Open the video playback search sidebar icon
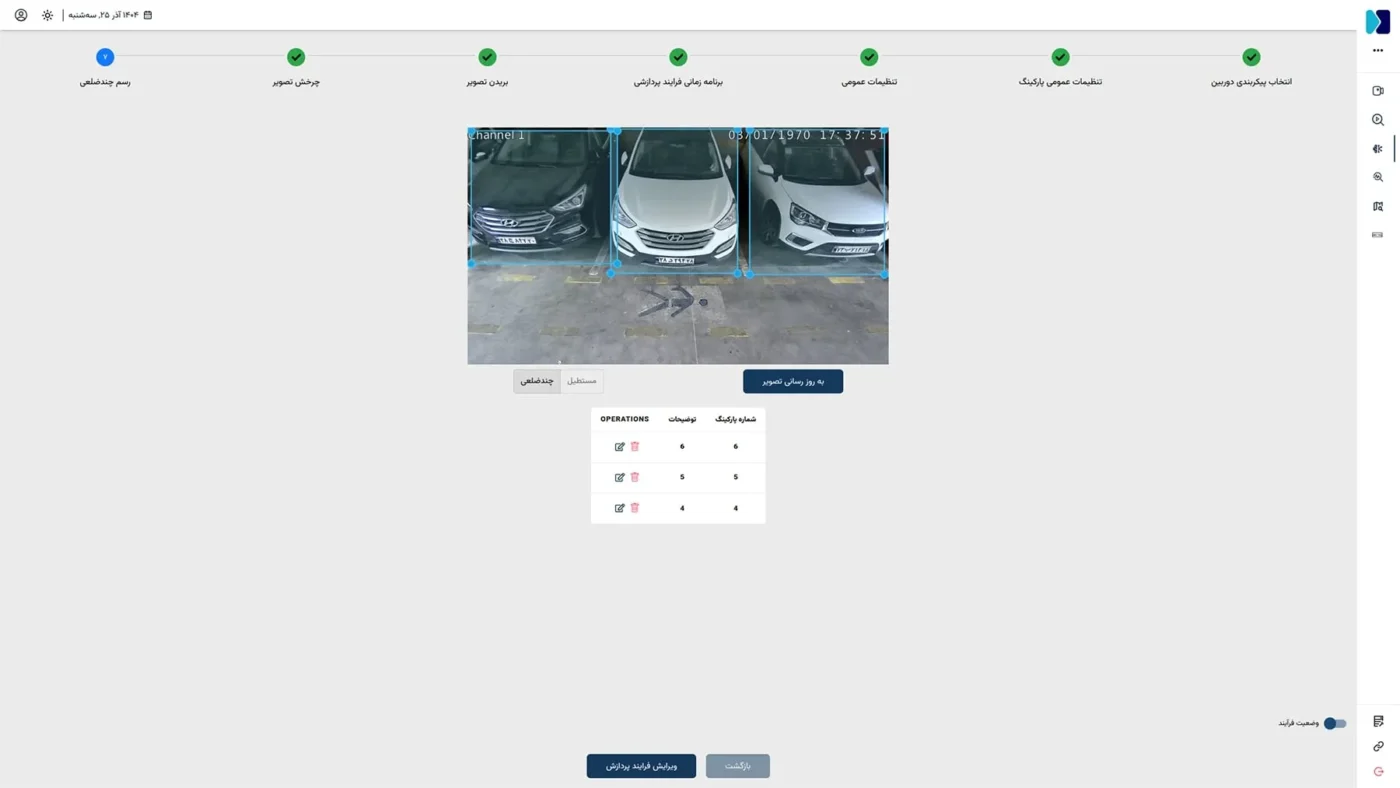Screen dimensions: 1400x788 pyautogui.click(x=1377, y=120)
